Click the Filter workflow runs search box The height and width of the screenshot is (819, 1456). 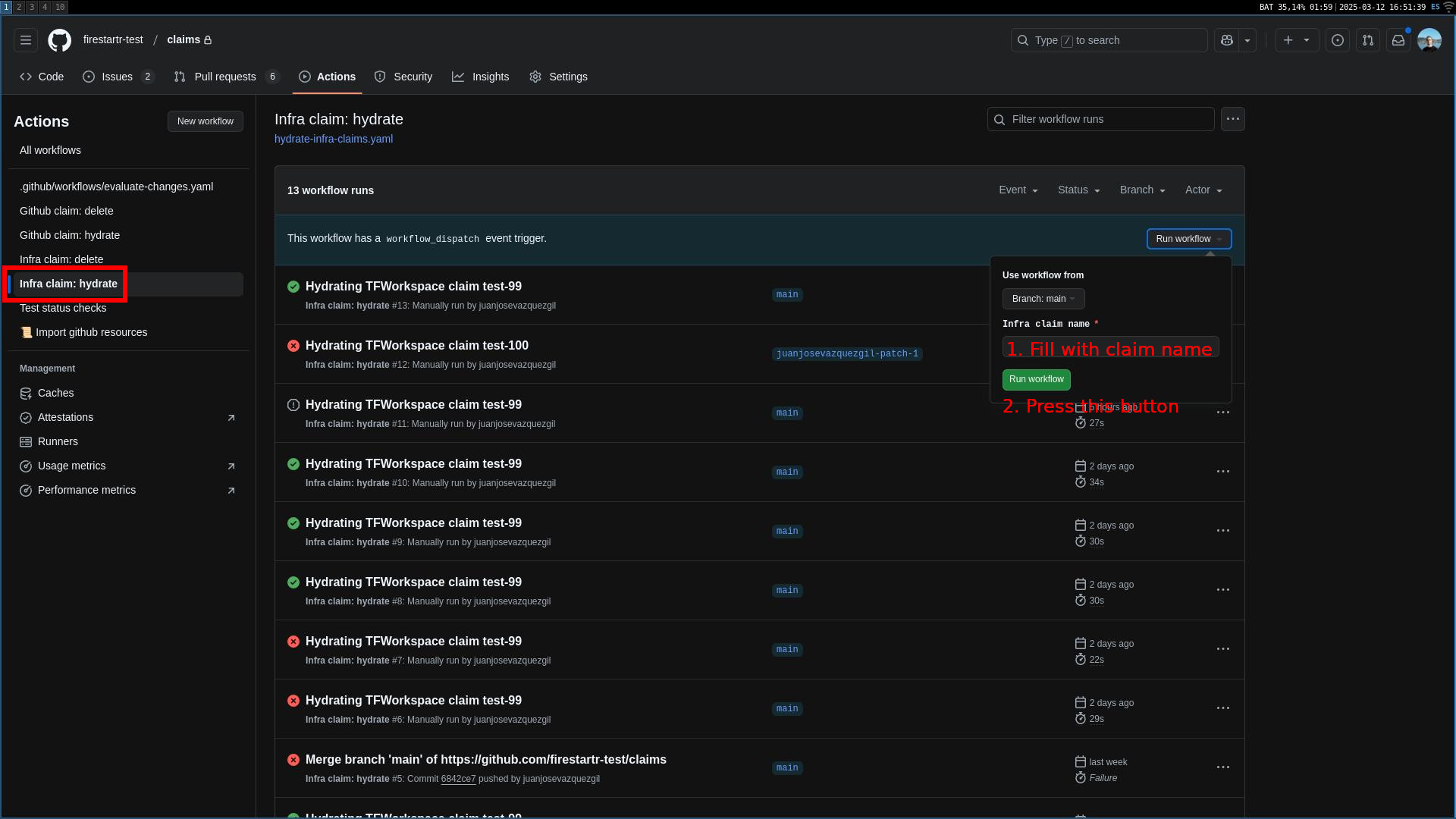(1100, 119)
